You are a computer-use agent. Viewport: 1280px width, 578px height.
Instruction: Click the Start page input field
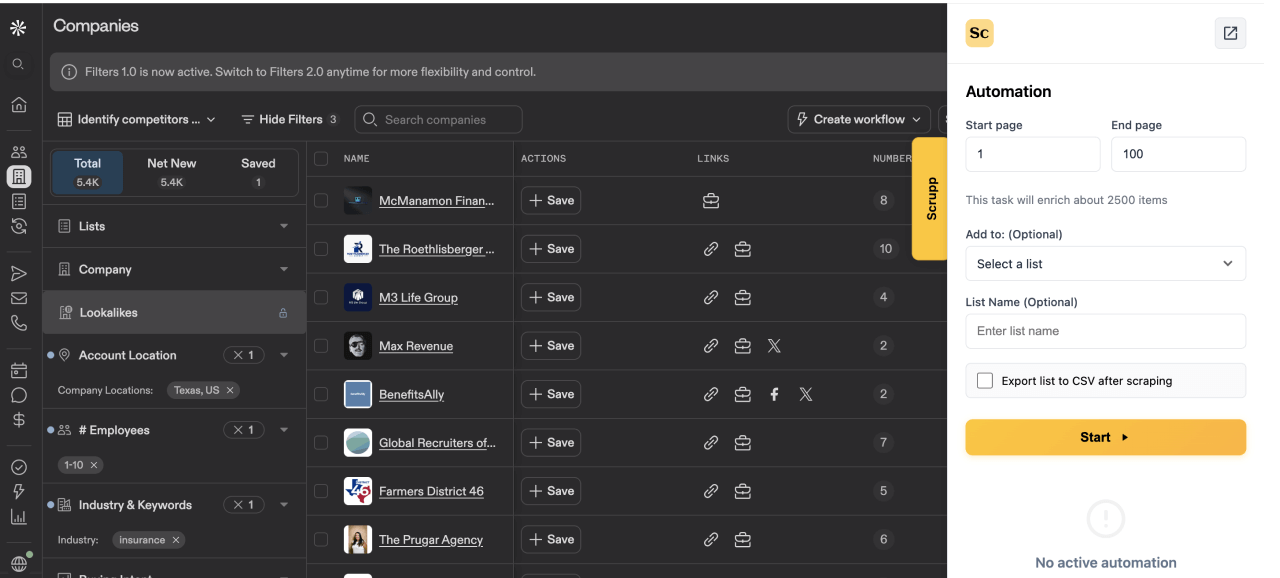tap(1033, 154)
